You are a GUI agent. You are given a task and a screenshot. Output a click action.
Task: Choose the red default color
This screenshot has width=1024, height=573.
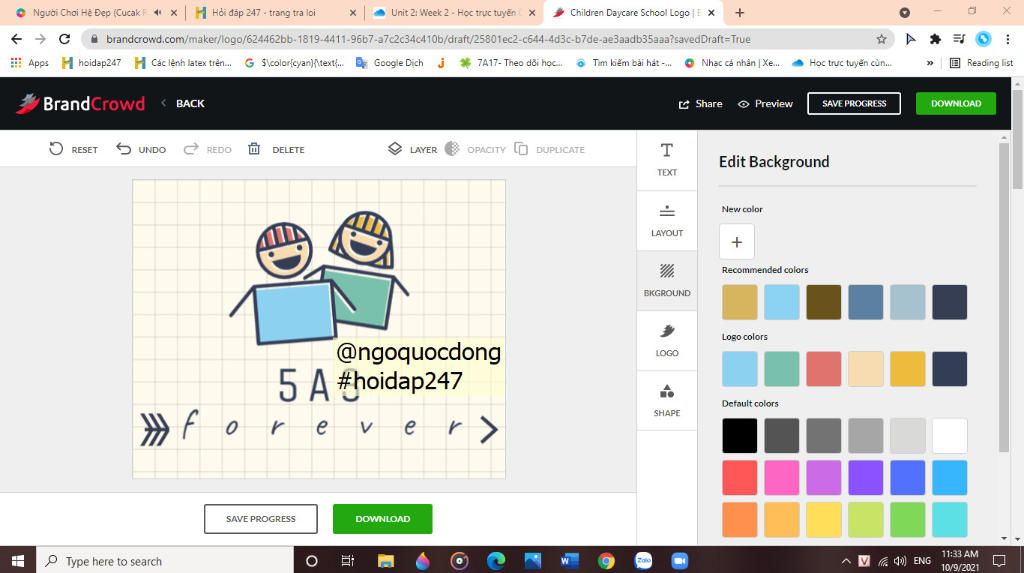click(x=739, y=478)
